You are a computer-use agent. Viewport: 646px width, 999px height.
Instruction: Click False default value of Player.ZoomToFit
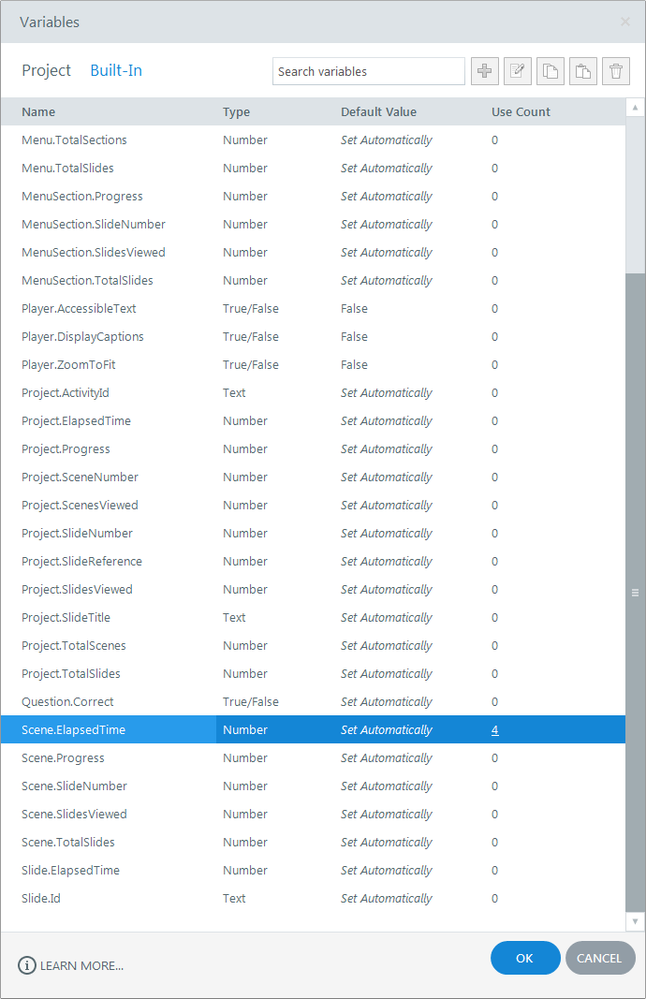[354, 364]
